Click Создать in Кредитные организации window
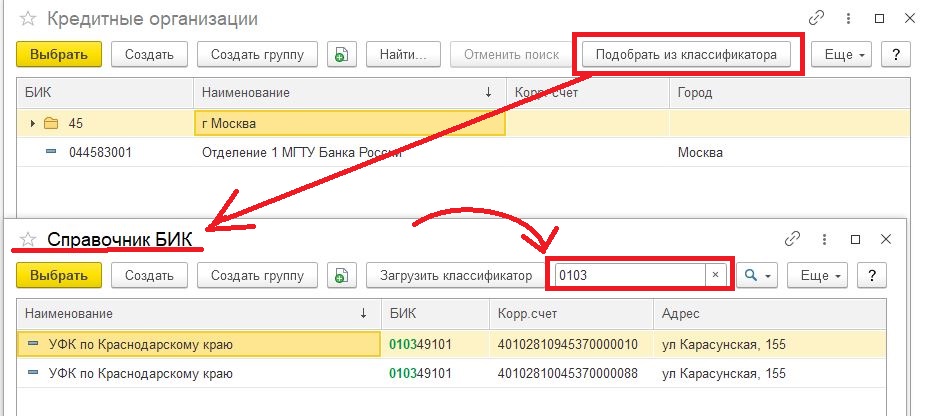The width and height of the screenshot is (928, 416). pos(149,54)
